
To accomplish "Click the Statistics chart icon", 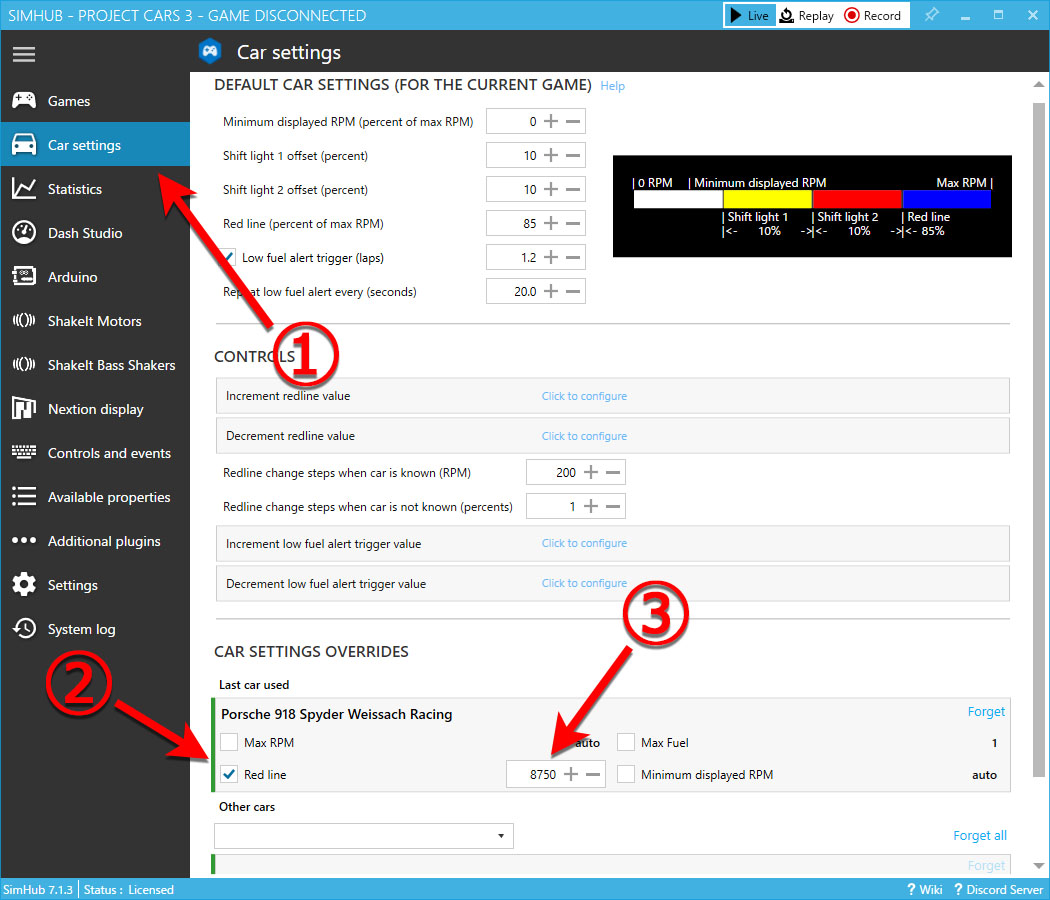I will pos(24,189).
